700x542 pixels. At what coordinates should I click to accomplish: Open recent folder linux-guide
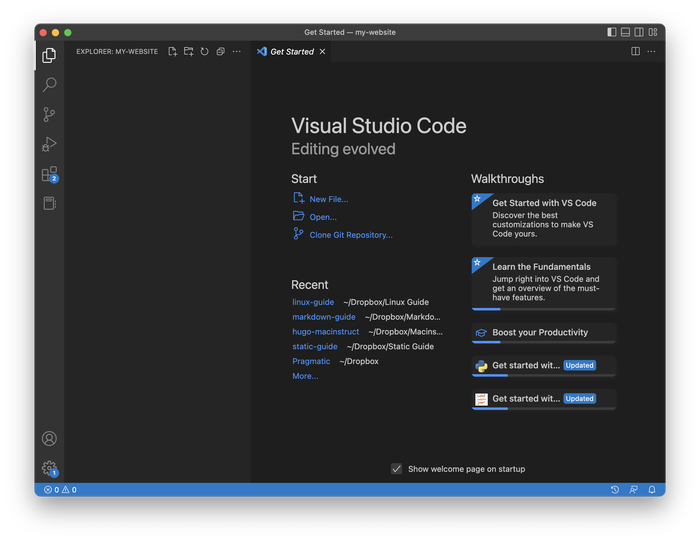pos(313,302)
